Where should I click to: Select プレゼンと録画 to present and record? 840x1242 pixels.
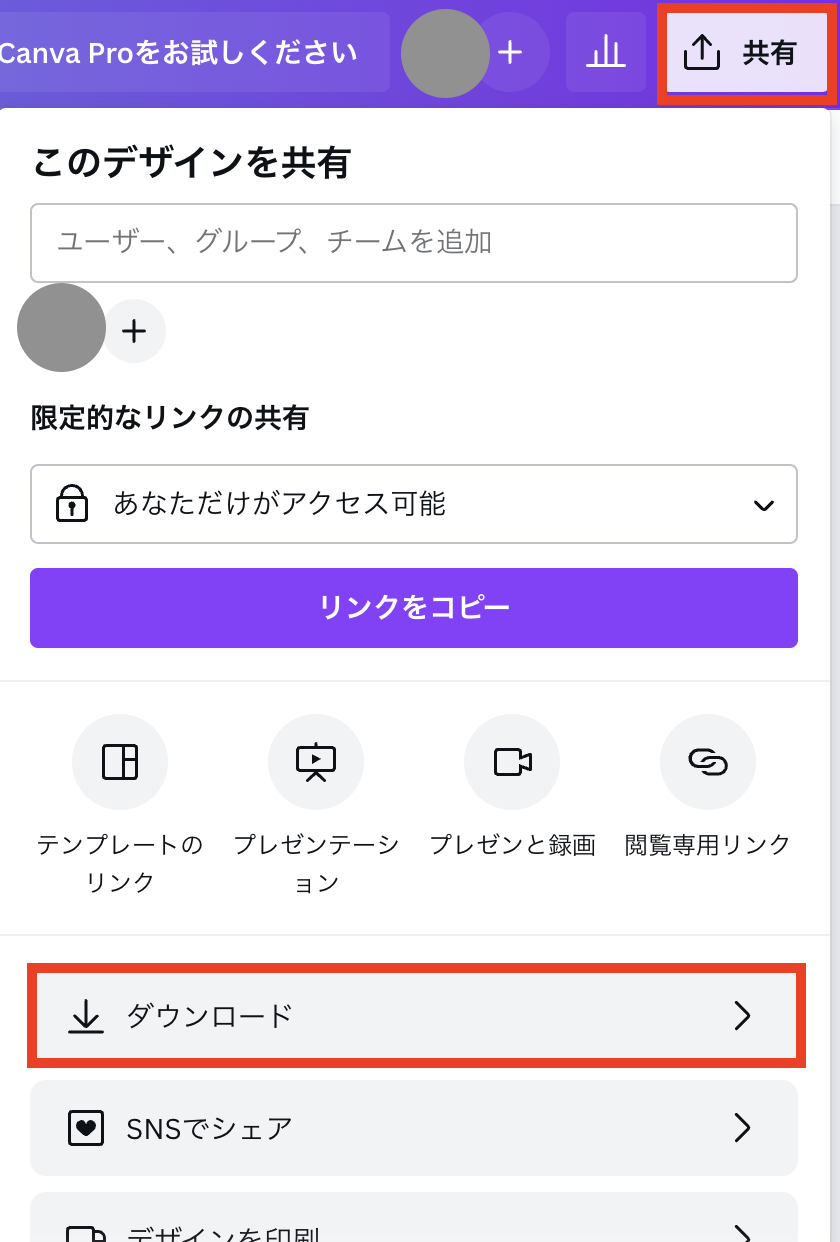512,762
